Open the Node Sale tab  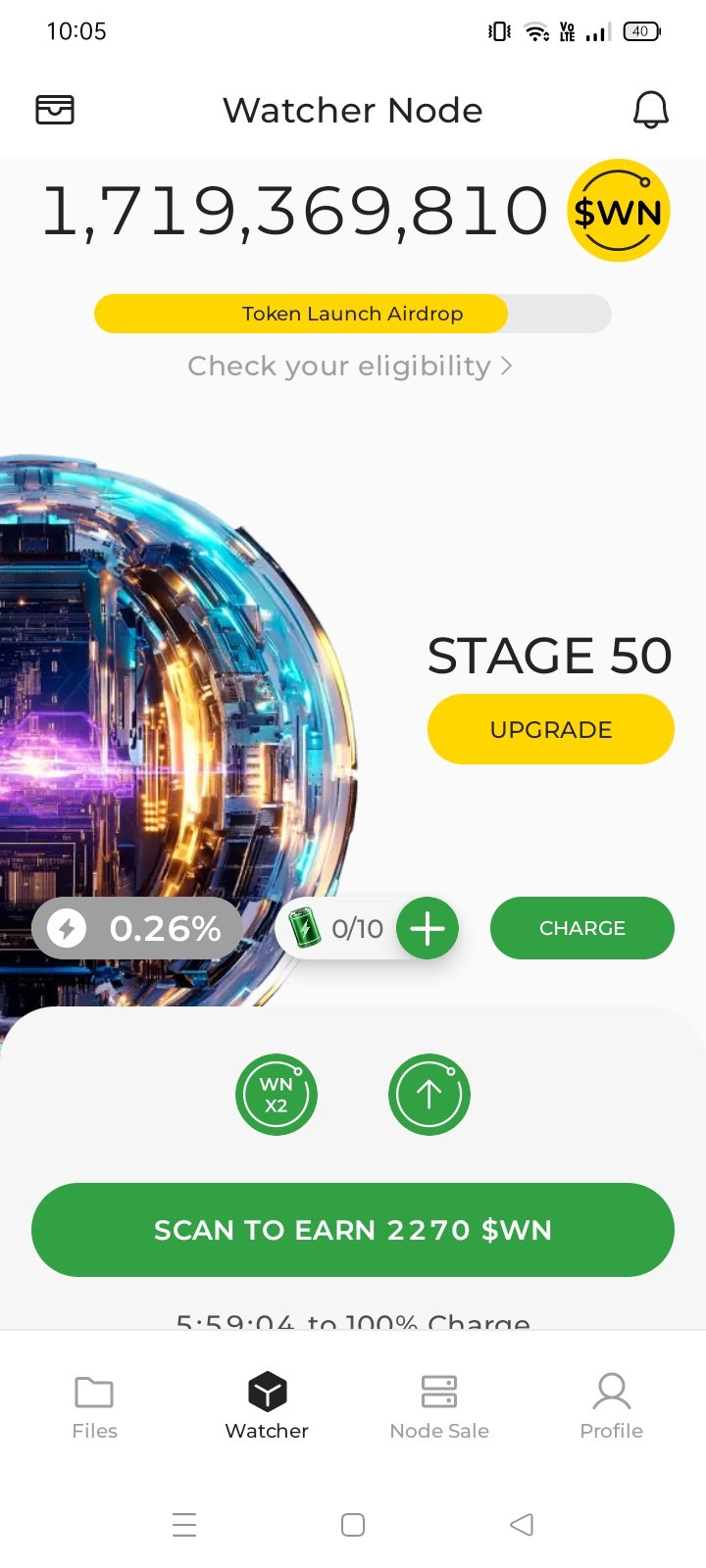(x=439, y=1407)
